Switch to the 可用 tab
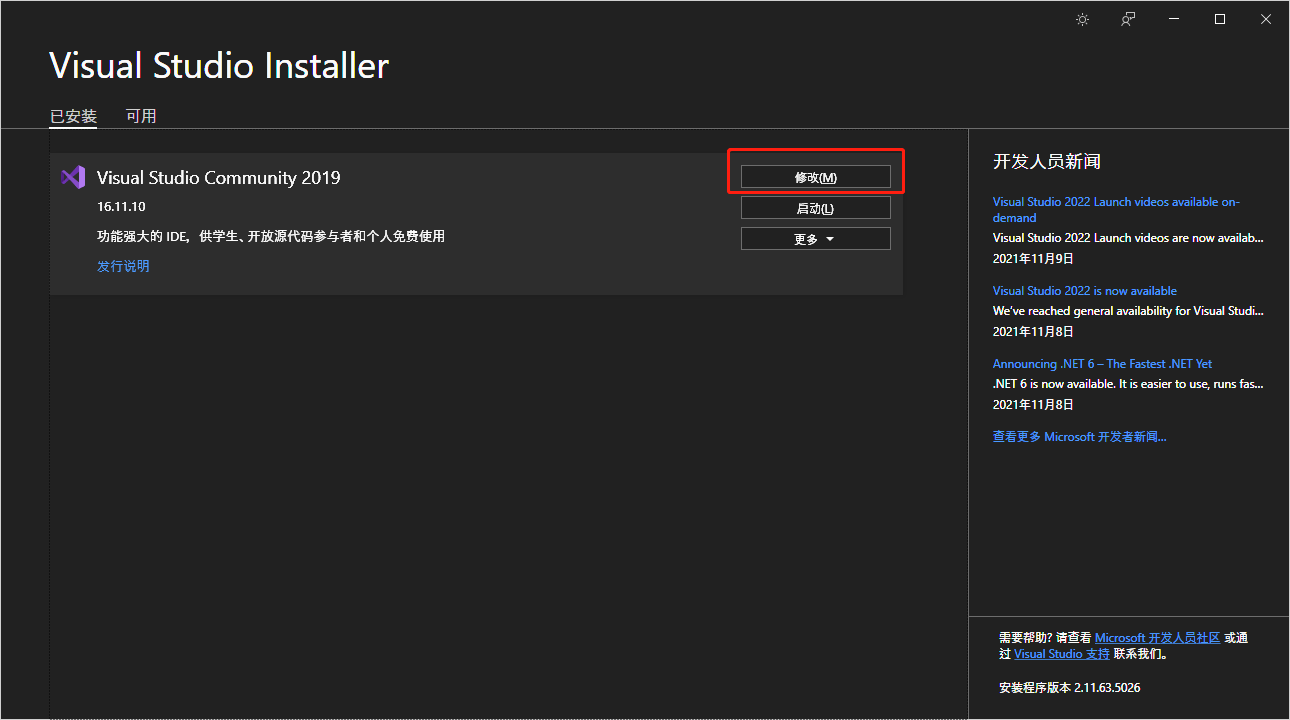The height and width of the screenshot is (720, 1290). (141, 115)
